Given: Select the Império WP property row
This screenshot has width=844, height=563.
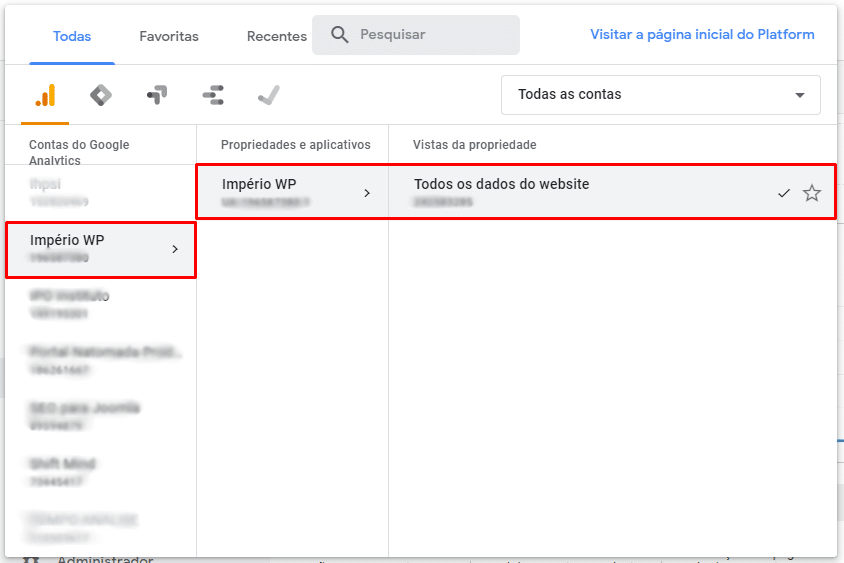Looking at the screenshot, I should pos(292,192).
